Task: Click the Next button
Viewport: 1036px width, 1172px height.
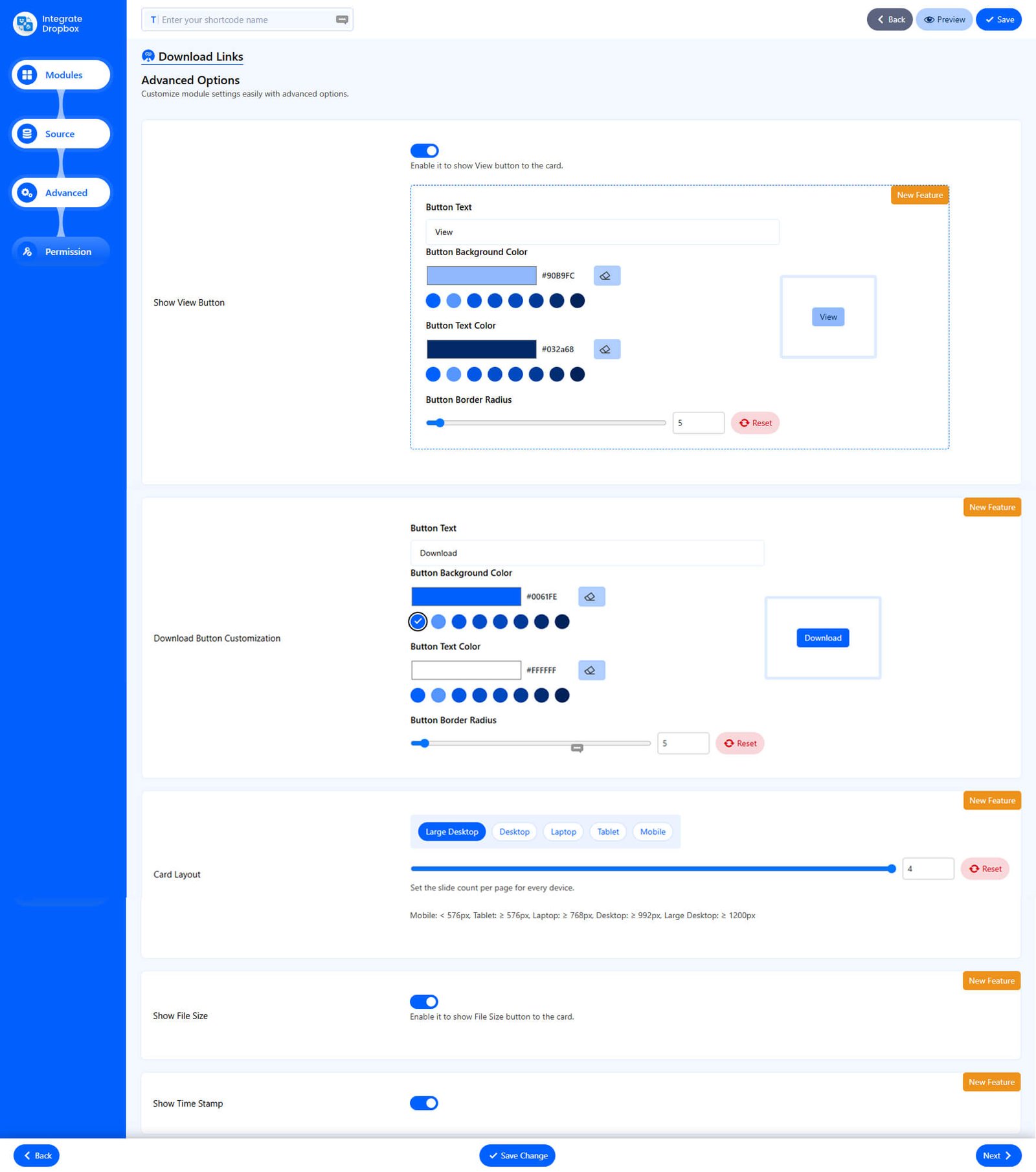Action: tap(998, 1156)
